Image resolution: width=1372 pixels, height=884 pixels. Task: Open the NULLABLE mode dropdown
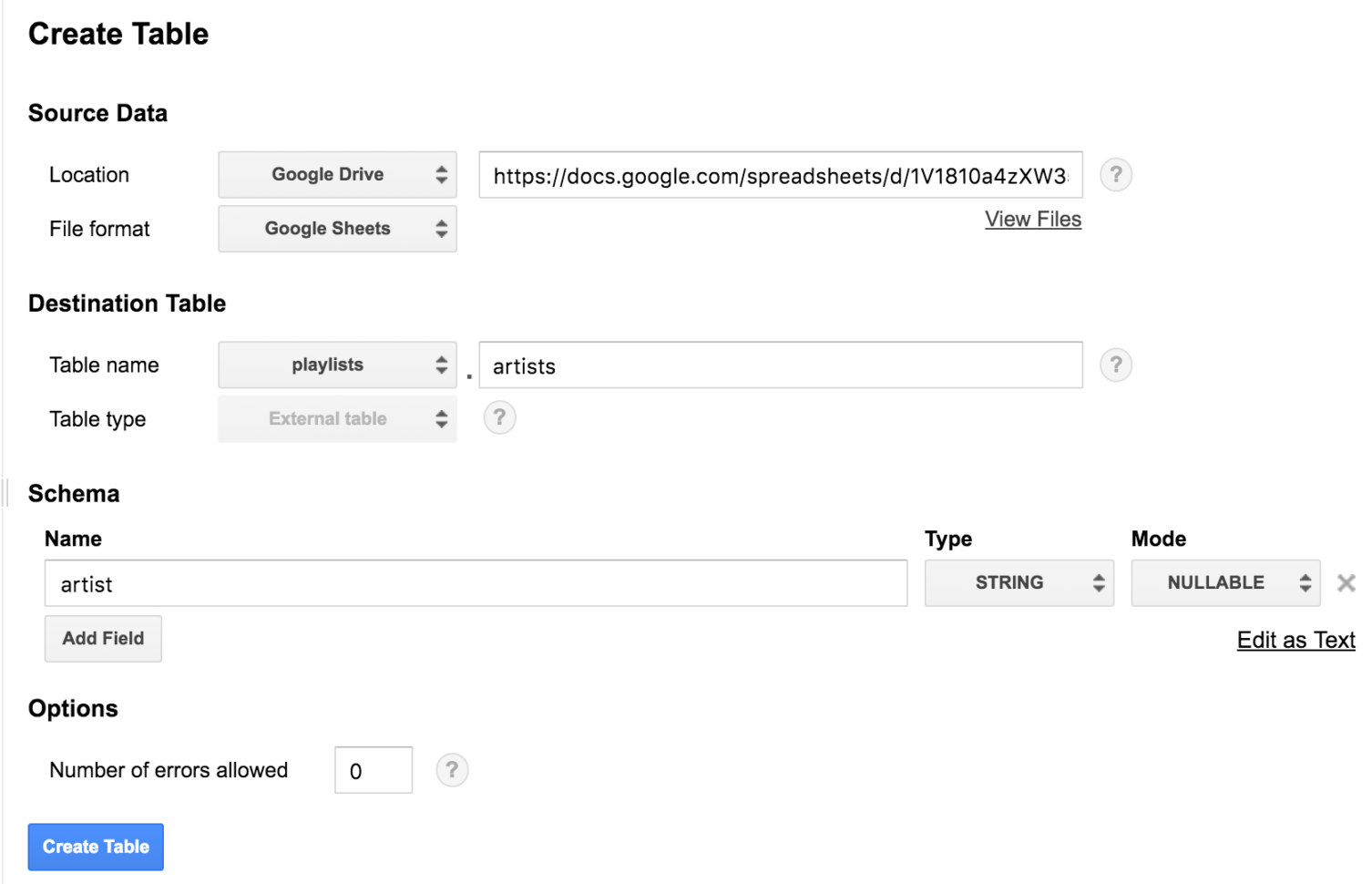[x=1224, y=582]
